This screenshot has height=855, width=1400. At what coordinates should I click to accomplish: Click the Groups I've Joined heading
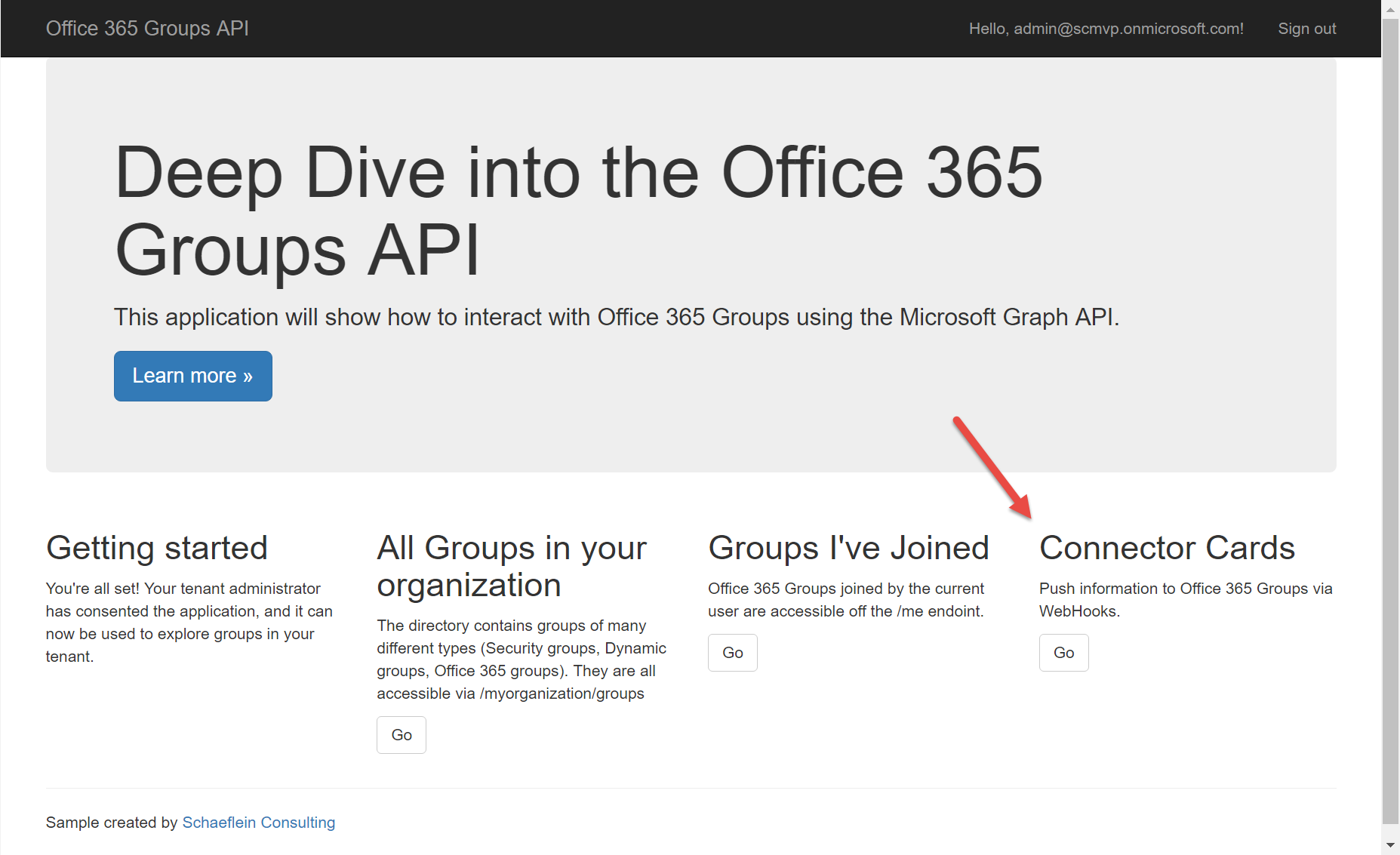[x=848, y=548]
